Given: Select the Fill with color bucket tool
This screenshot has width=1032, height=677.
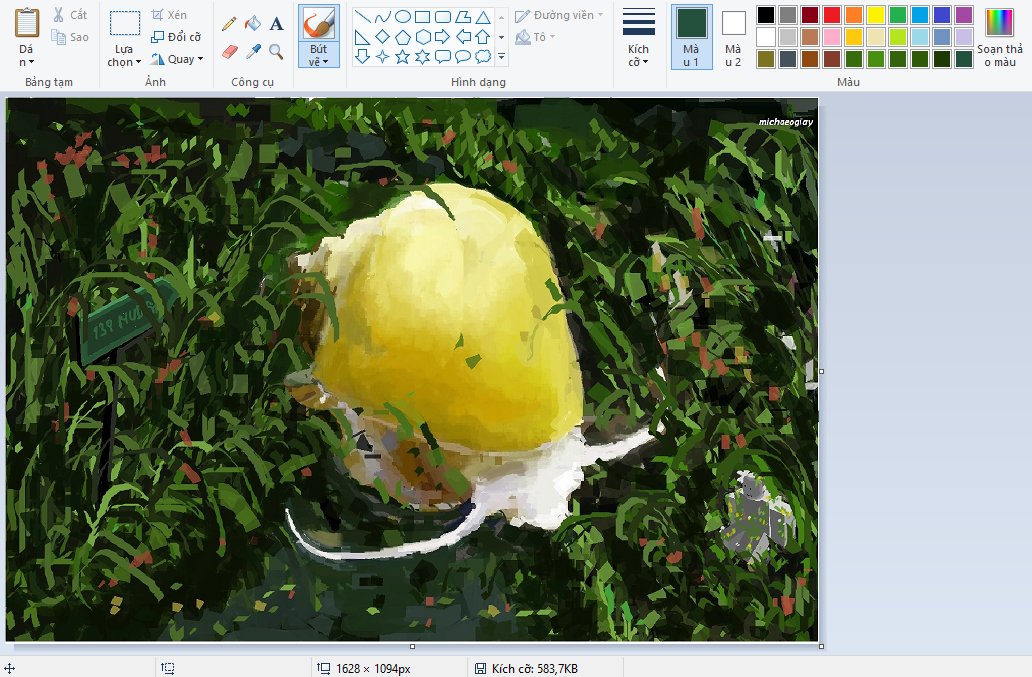Looking at the screenshot, I should tap(253, 24).
